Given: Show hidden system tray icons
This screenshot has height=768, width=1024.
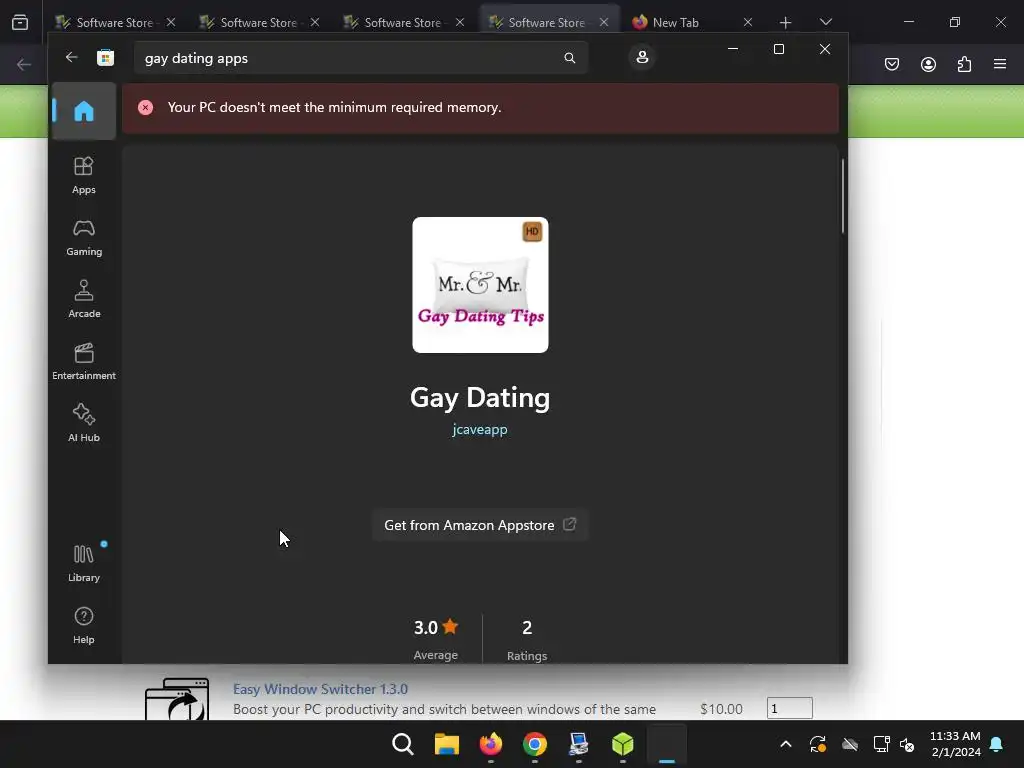Looking at the screenshot, I should pyautogui.click(x=786, y=744).
